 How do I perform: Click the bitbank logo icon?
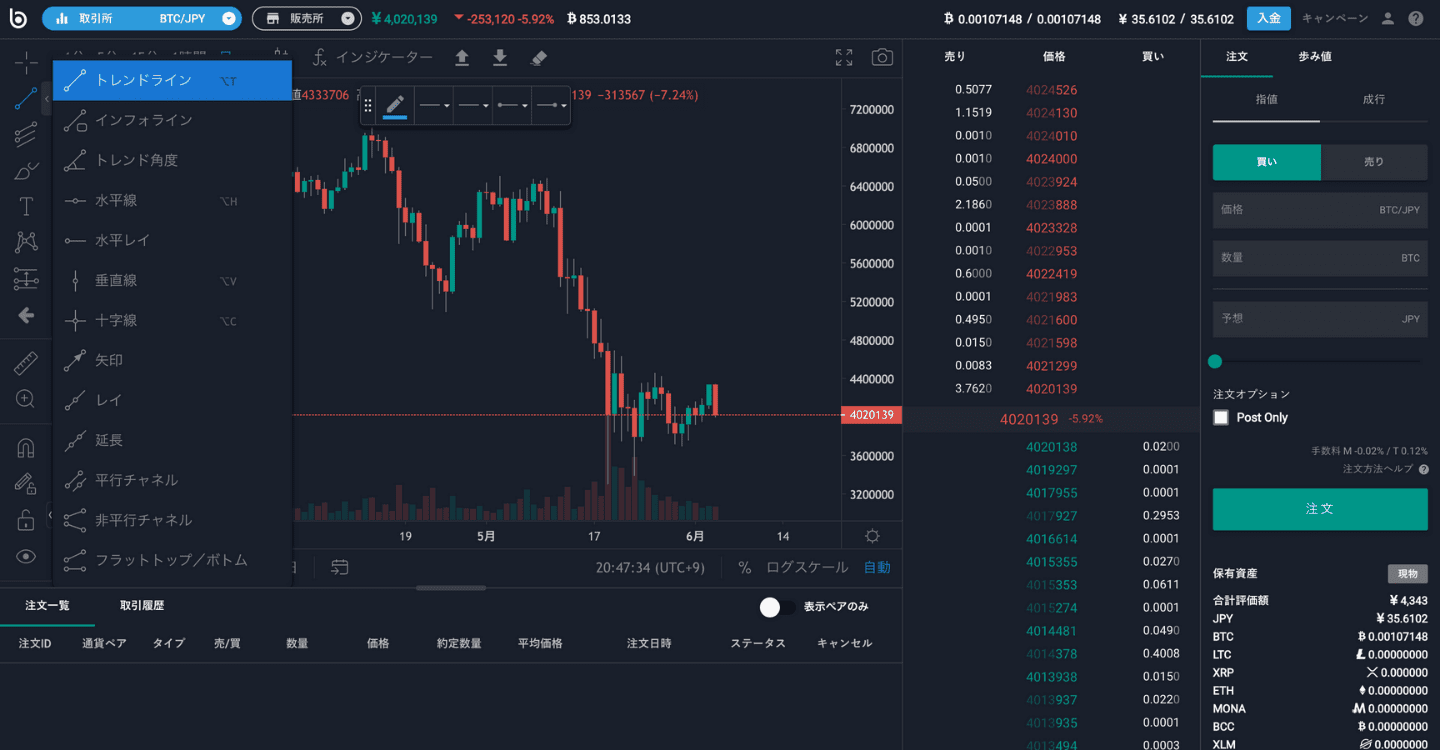(18, 18)
